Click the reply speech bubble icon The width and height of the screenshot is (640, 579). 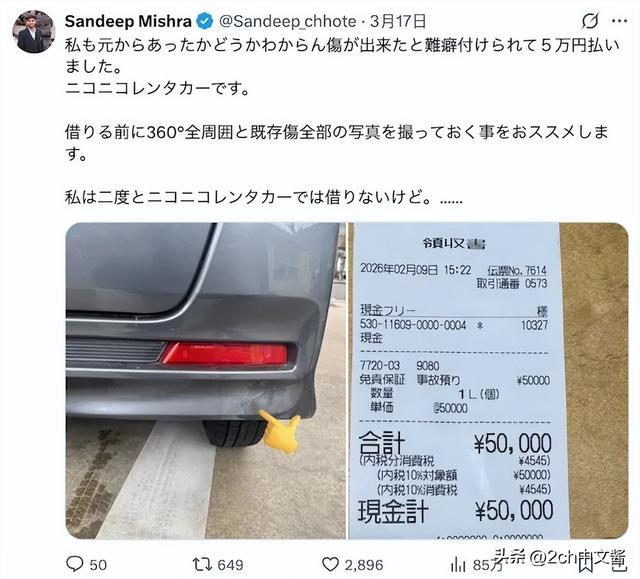pos(74,564)
